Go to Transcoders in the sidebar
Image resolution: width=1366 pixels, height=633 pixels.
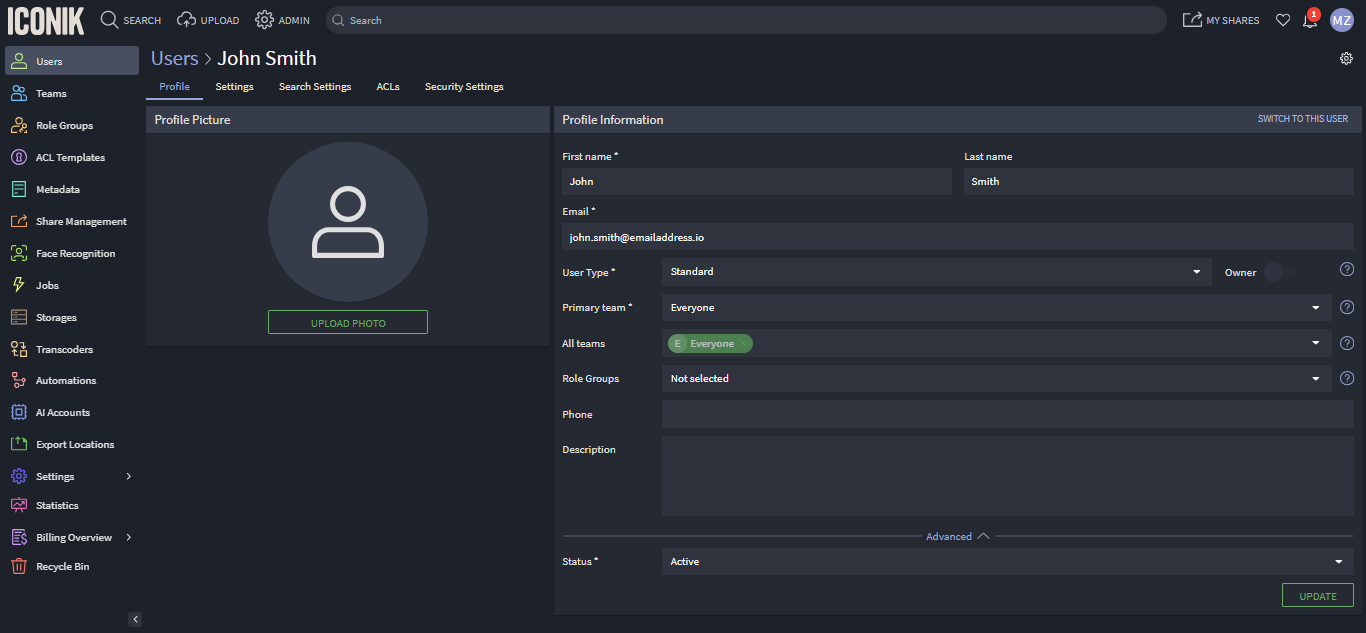click(64, 350)
